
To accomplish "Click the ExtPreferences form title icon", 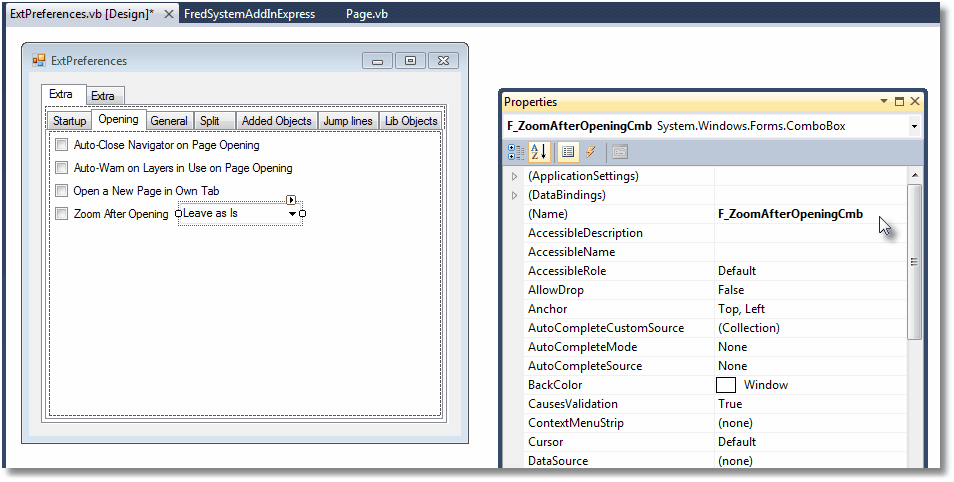I will coord(39,60).
